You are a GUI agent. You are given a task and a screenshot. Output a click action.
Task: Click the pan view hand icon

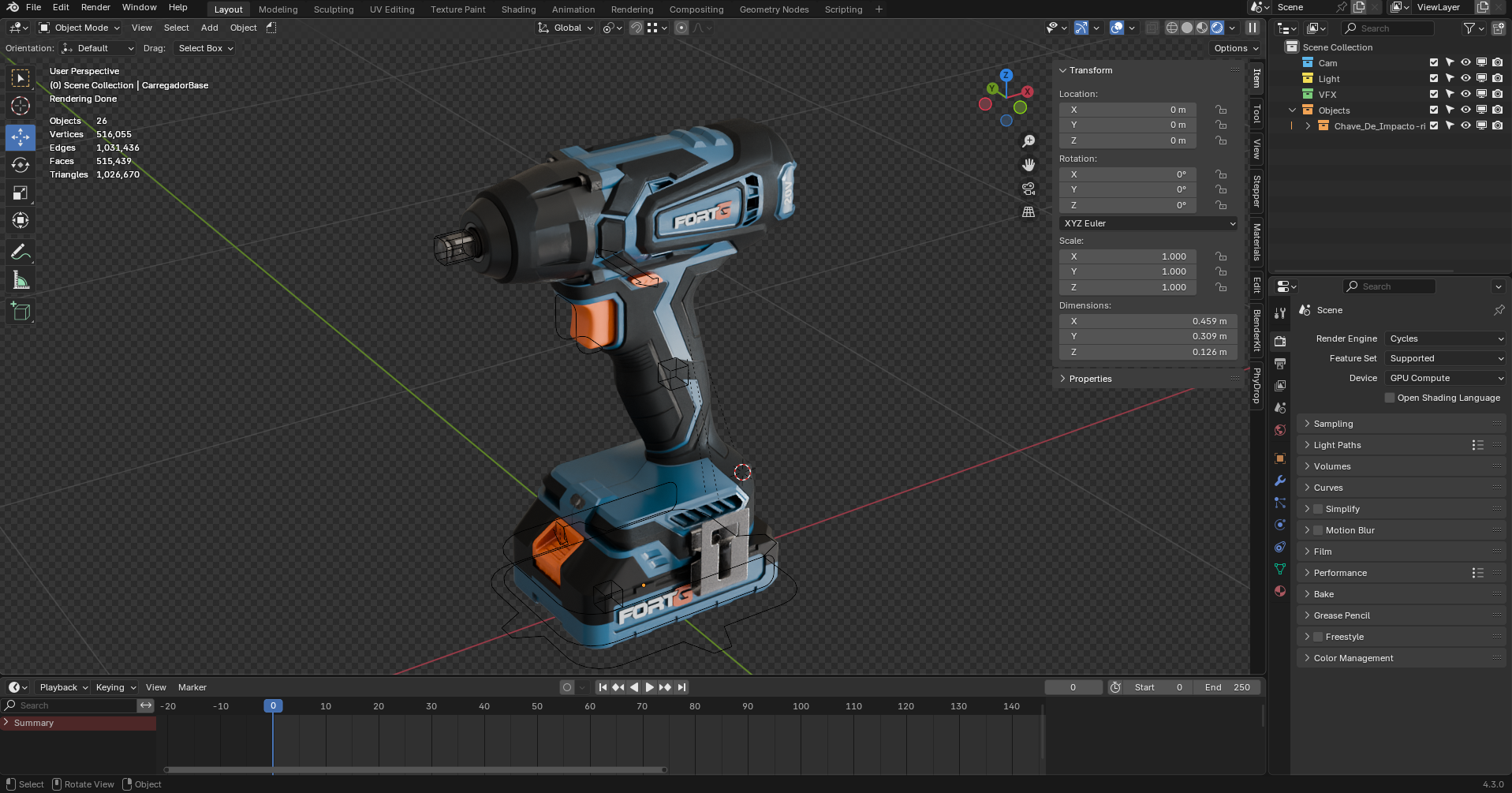(x=1029, y=165)
